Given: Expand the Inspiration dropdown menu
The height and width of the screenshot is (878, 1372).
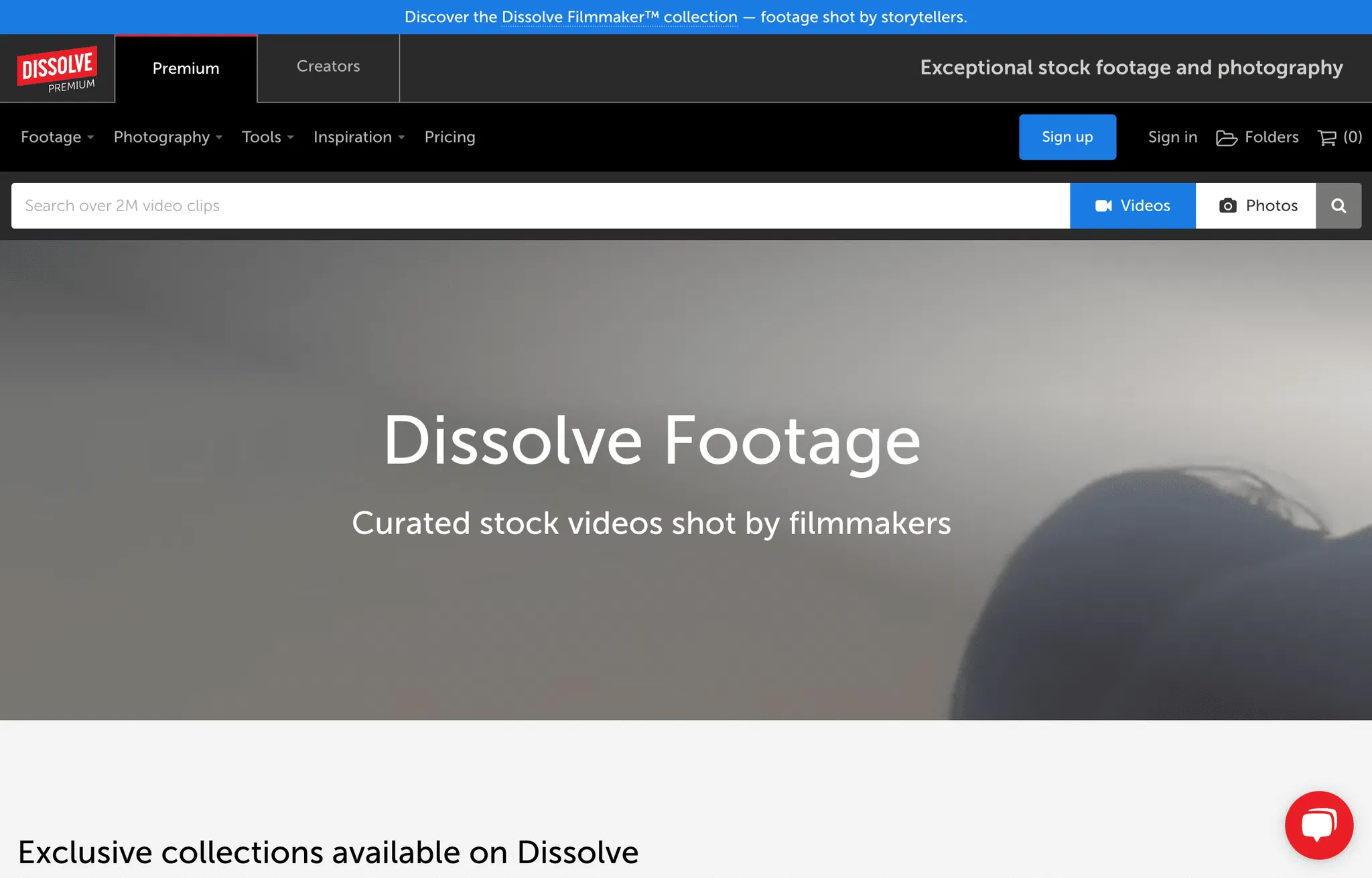Looking at the screenshot, I should tap(359, 137).
